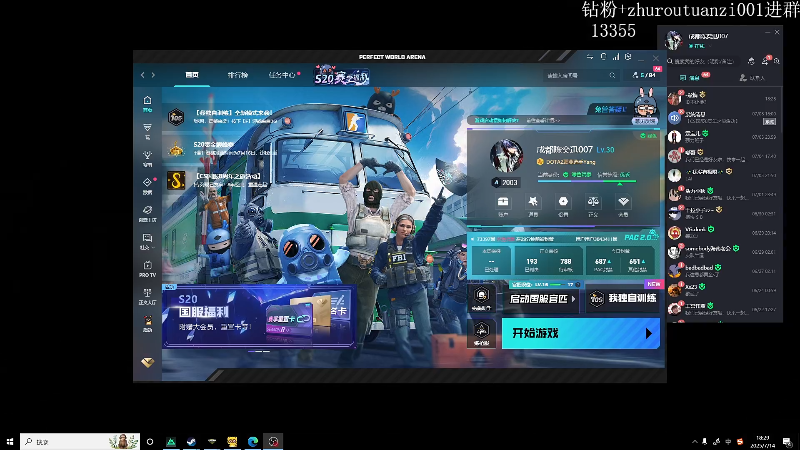The image size is (800, 450).
Task: Open Steam from the taskbar
Action: pyautogui.click(x=191, y=441)
